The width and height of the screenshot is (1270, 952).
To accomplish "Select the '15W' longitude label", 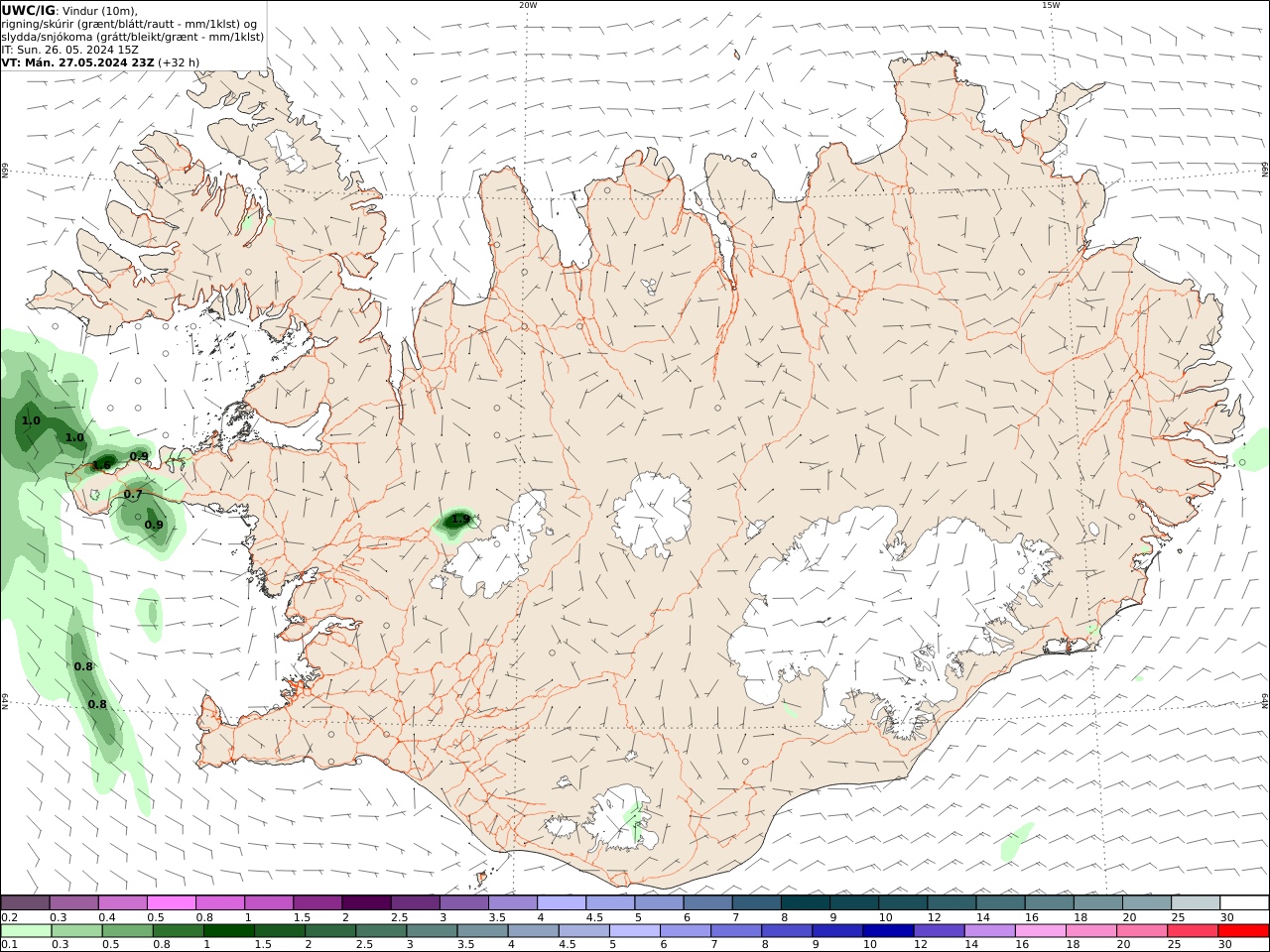I will [x=1050, y=5].
